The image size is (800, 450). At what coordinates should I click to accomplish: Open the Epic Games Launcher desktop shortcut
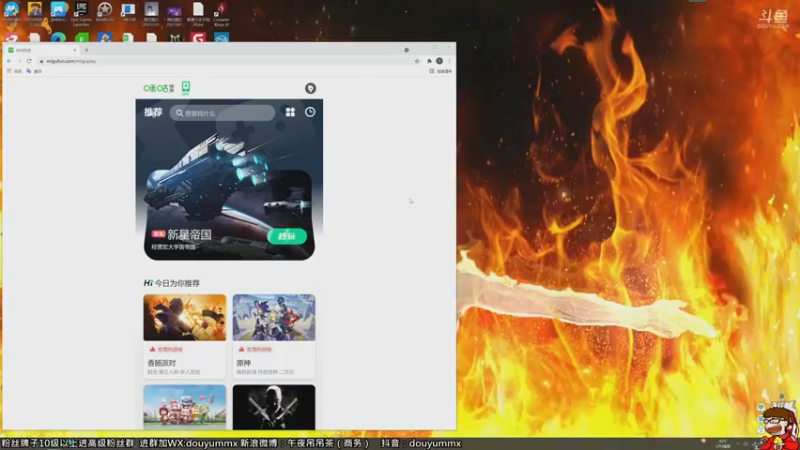(x=81, y=13)
